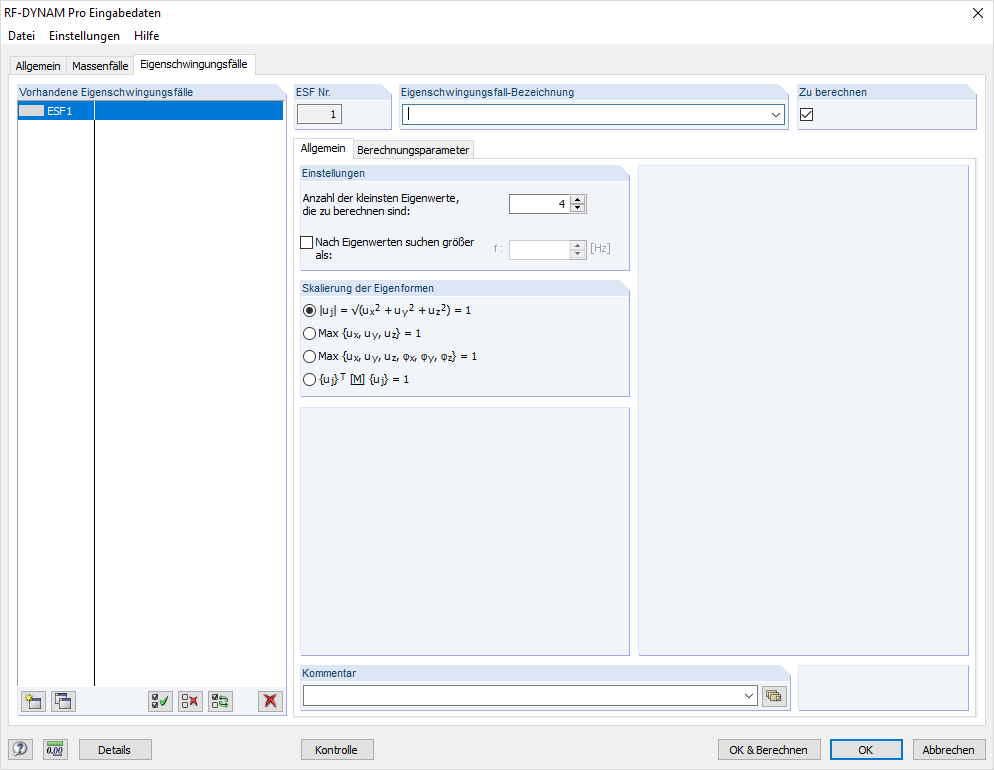Open the Details dialog
This screenshot has height=770, width=994.
click(115, 749)
